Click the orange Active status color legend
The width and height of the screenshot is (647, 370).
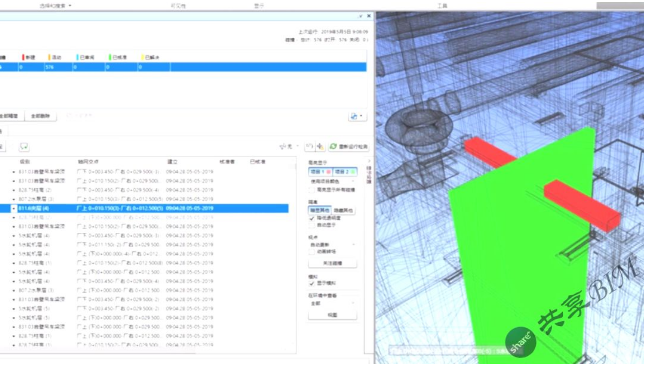[x=54, y=57]
